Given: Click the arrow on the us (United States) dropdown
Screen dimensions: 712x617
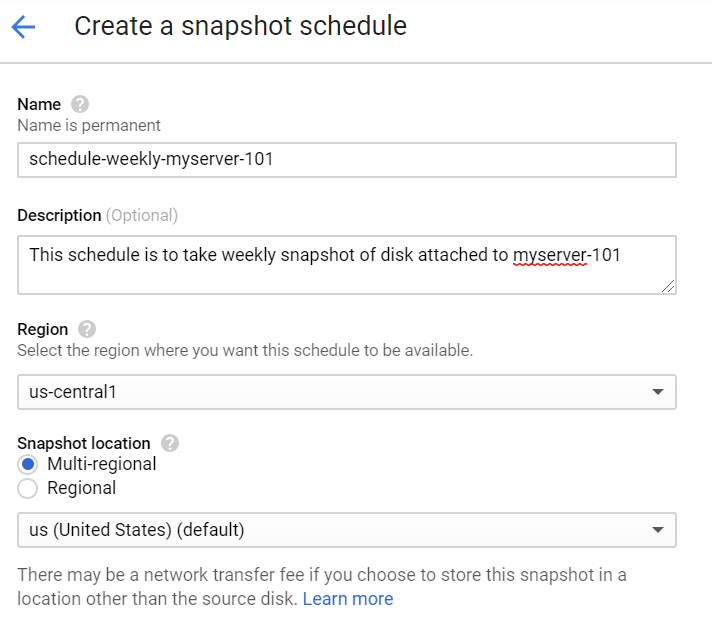Looking at the screenshot, I should point(657,530).
